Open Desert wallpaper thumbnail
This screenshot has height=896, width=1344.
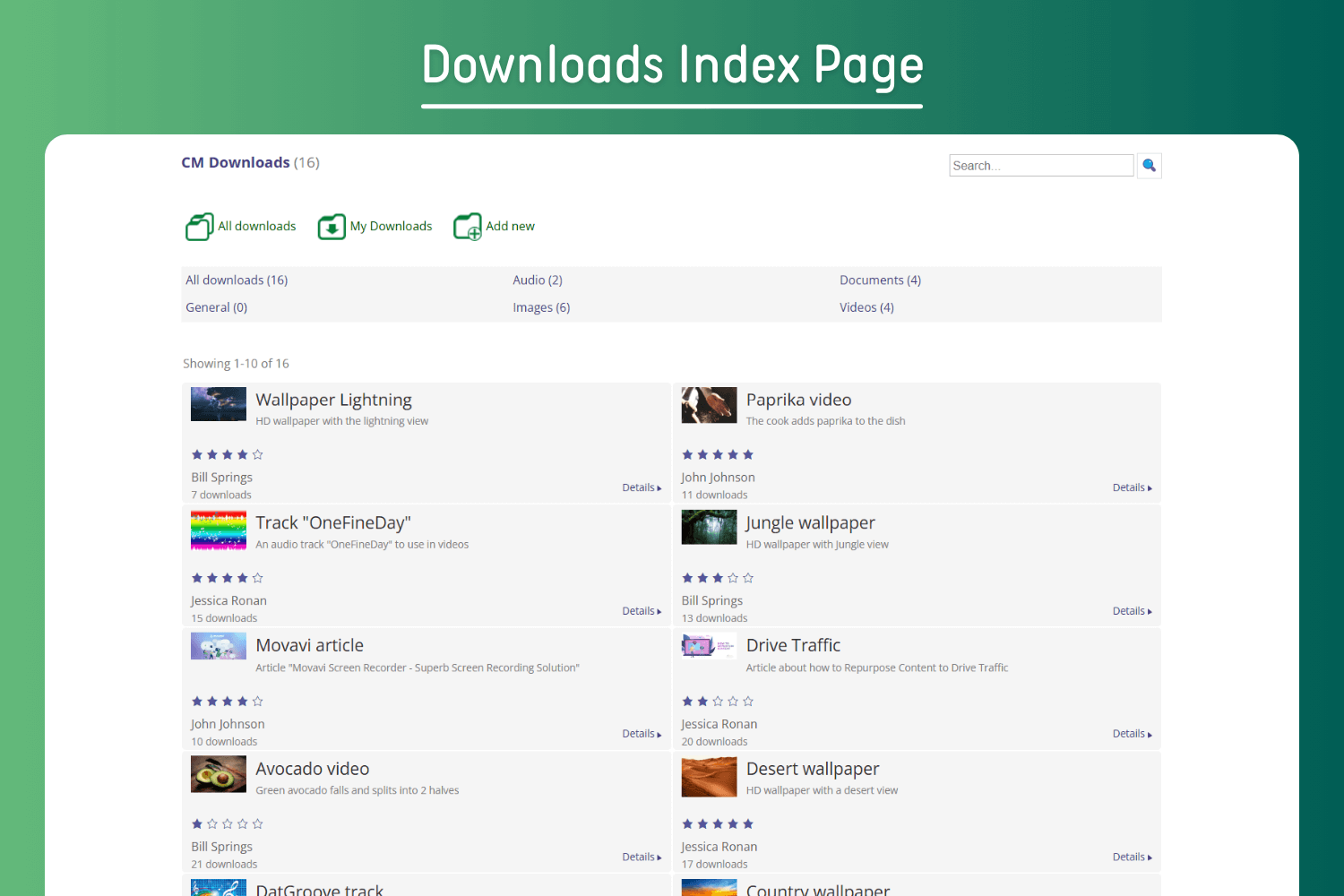click(x=709, y=776)
